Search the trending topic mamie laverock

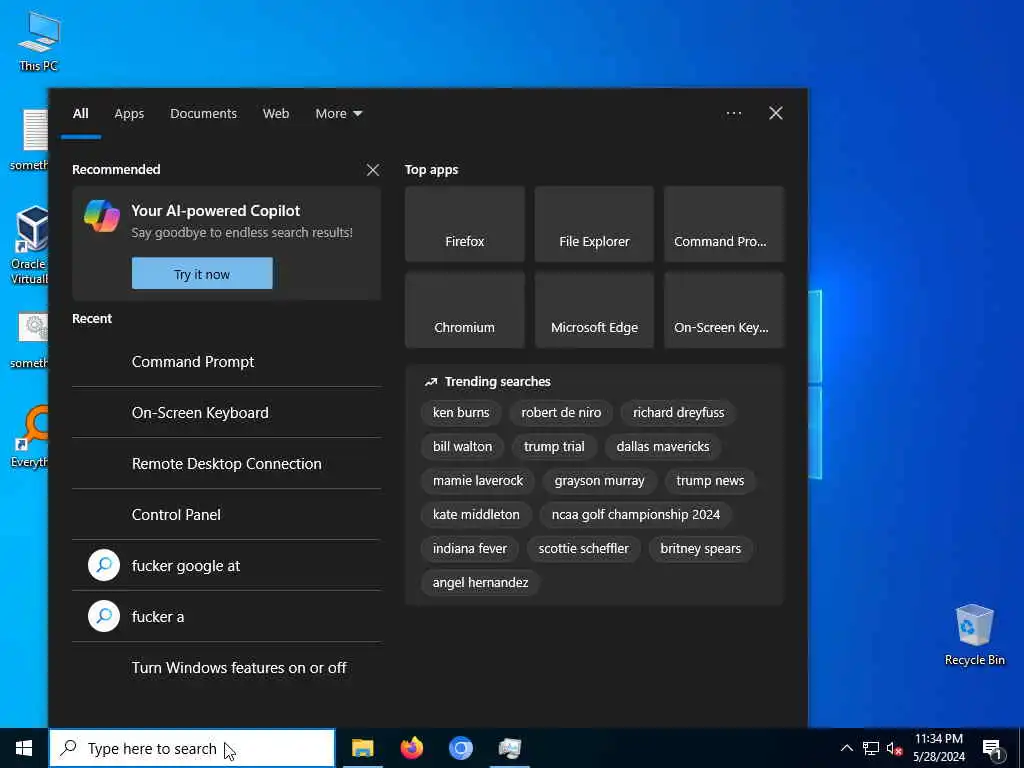(x=478, y=481)
